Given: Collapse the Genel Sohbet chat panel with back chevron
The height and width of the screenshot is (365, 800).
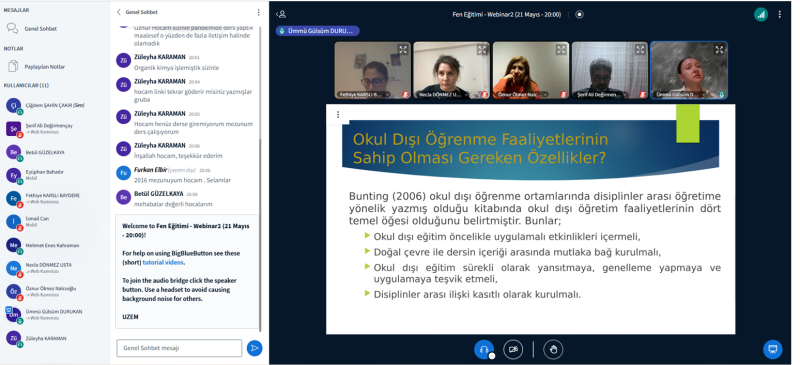Looking at the screenshot, I should tap(119, 12).
